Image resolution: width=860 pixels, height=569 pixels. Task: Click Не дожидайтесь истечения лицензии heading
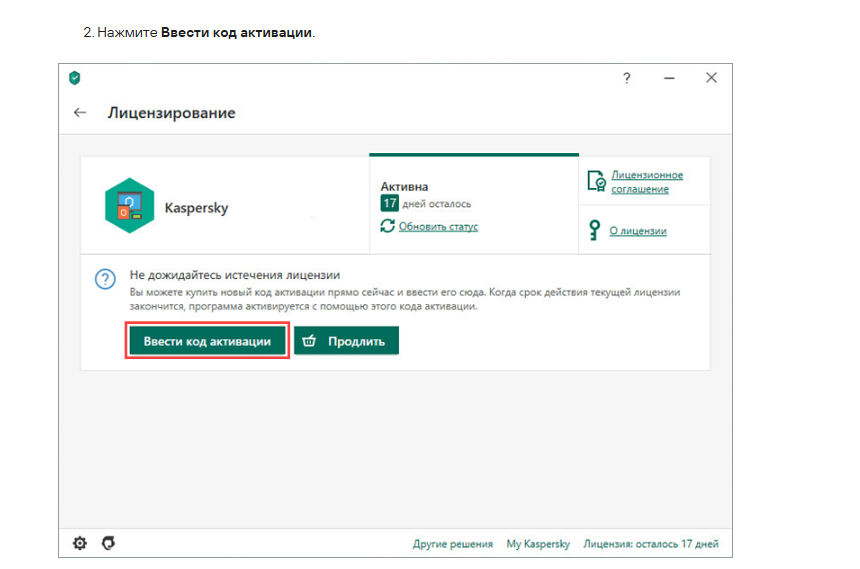click(235, 275)
